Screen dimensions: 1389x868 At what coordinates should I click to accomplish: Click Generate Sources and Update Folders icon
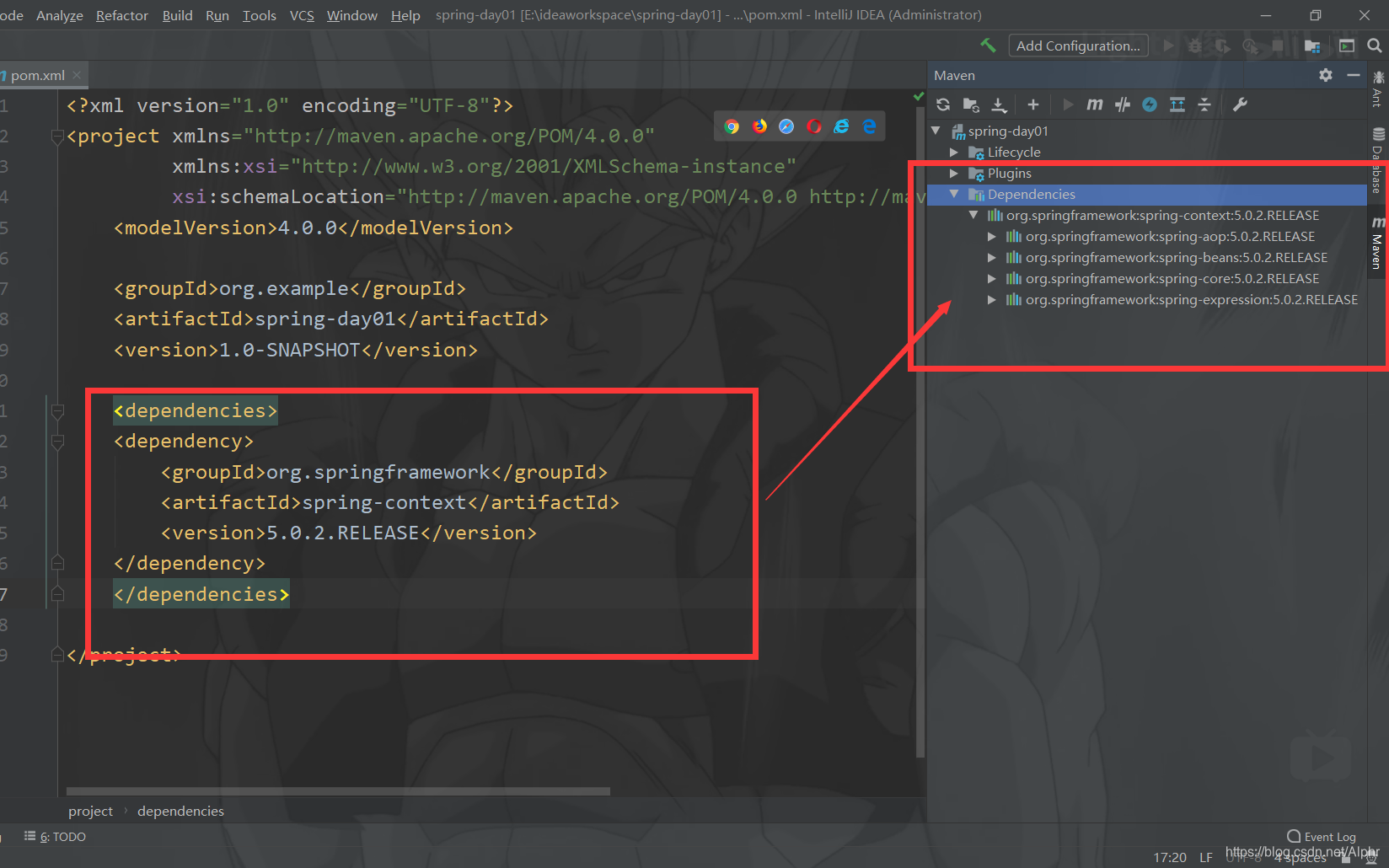(x=971, y=104)
